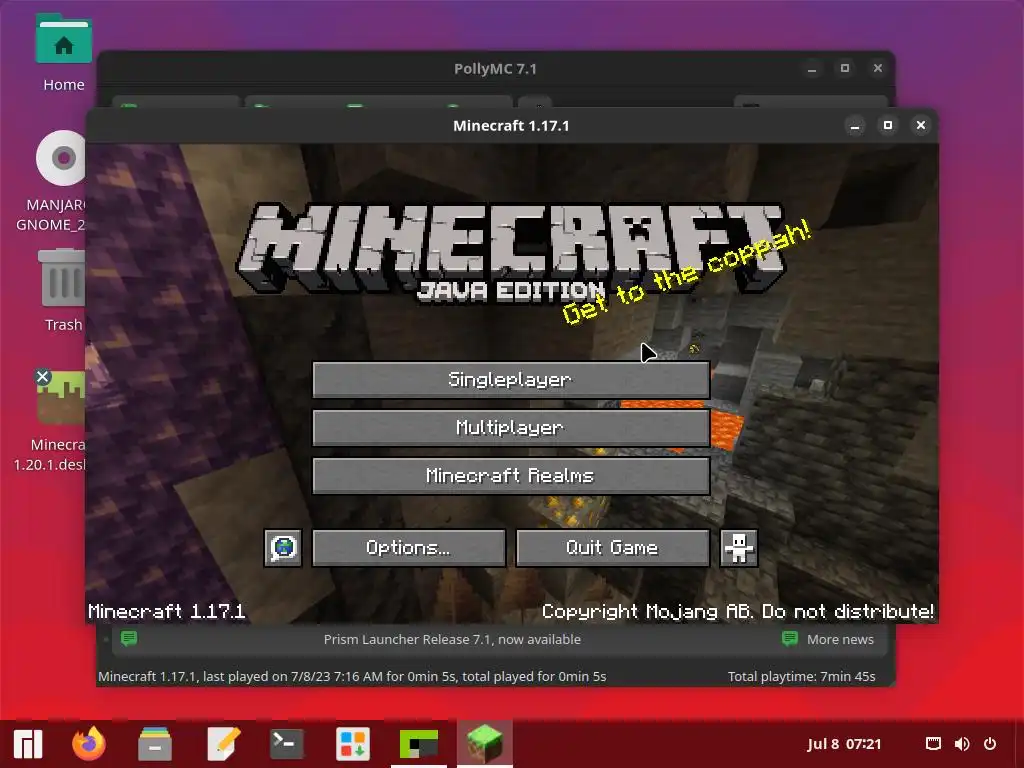Click the PollyMC 7.1 title bar
This screenshot has height=768, width=1024.
click(x=495, y=69)
